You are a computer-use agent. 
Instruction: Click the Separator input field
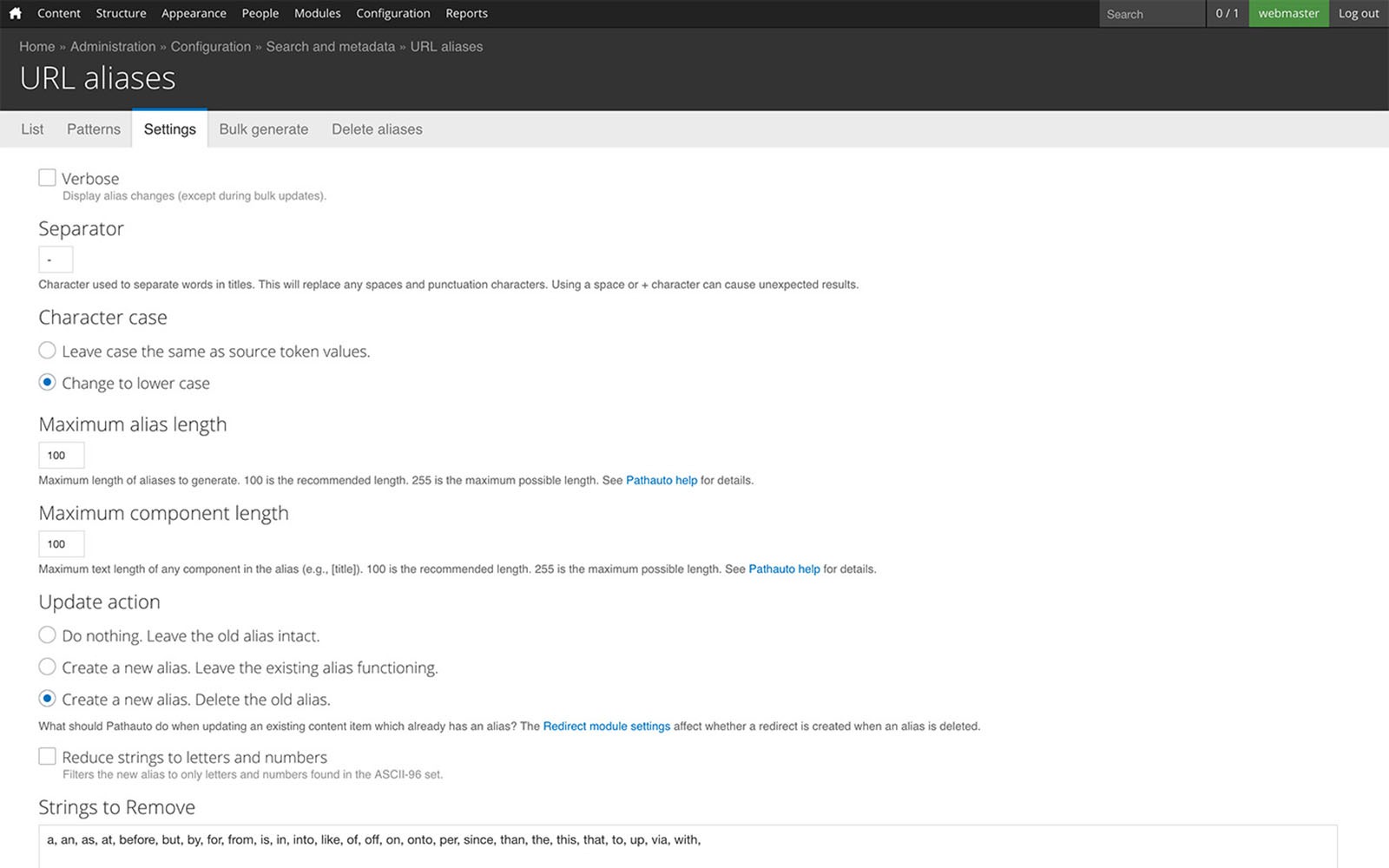(x=56, y=260)
